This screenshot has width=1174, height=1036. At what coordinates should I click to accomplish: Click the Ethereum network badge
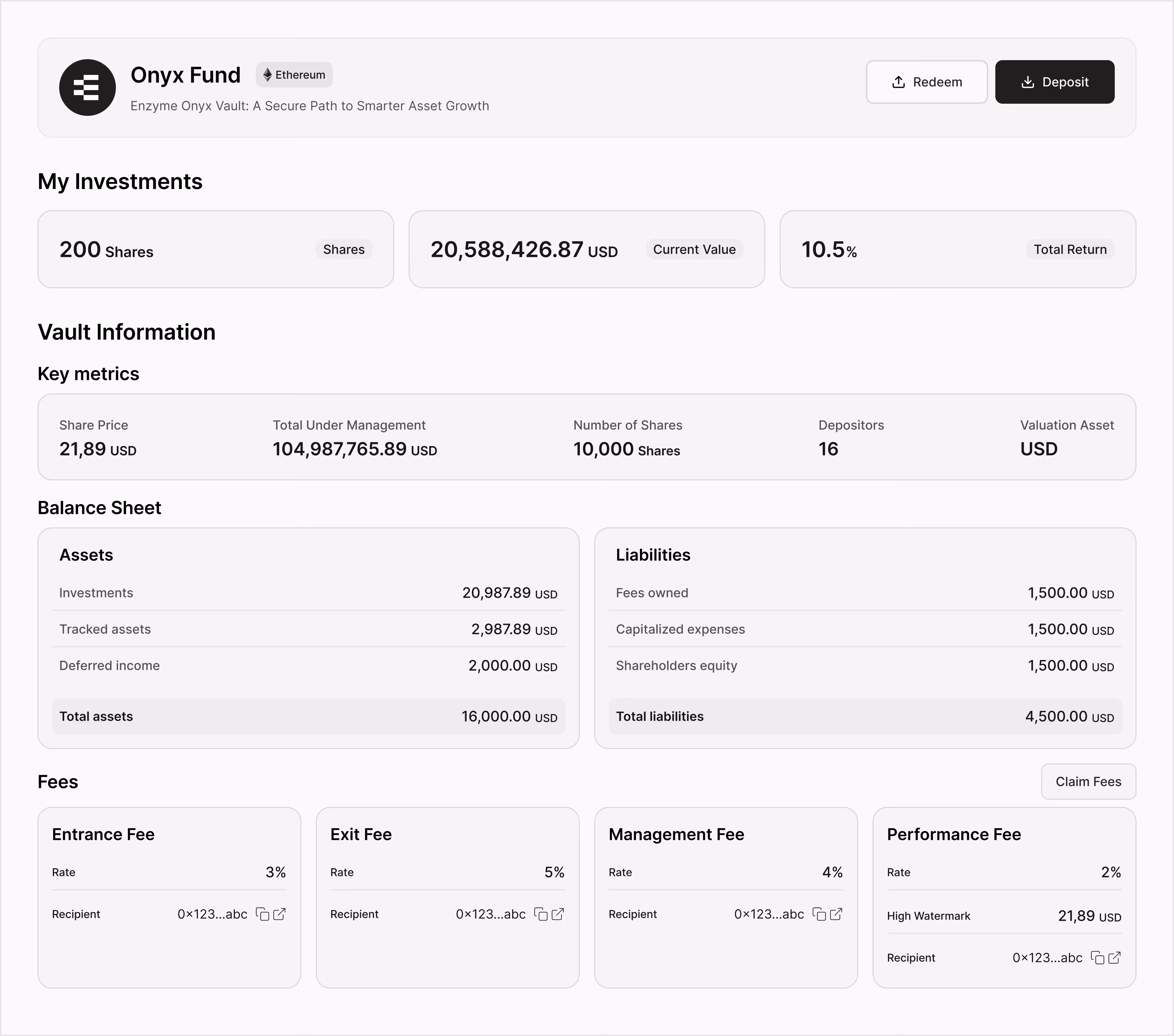[294, 75]
